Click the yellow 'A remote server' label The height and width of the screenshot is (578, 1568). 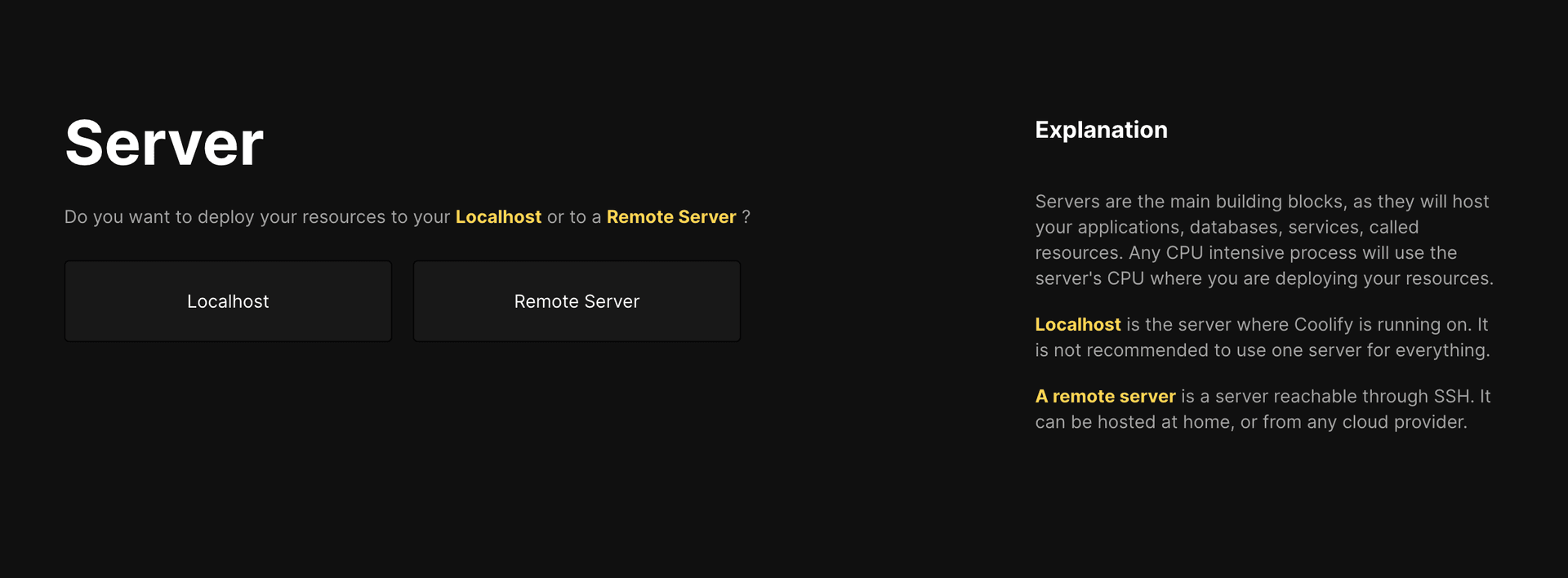pos(1105,396)
